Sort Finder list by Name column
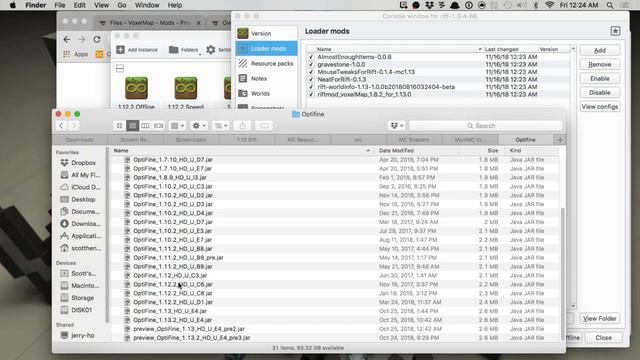 tap(242, 151)
